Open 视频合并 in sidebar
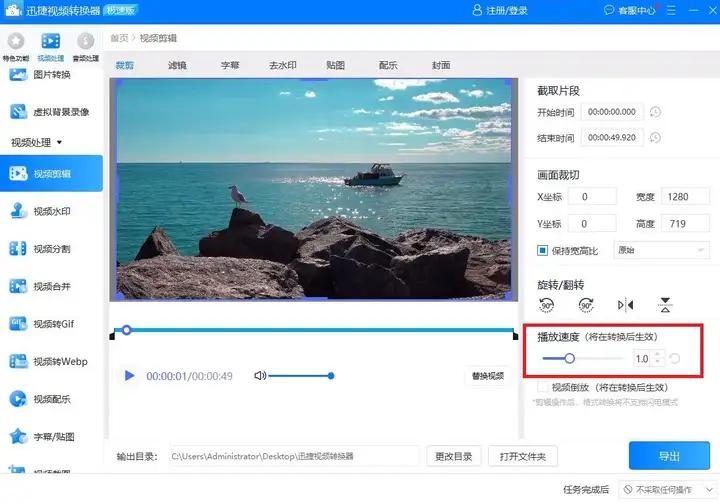Image resolution: width=720 pixels, height=504 pixels. click(51, 286)
